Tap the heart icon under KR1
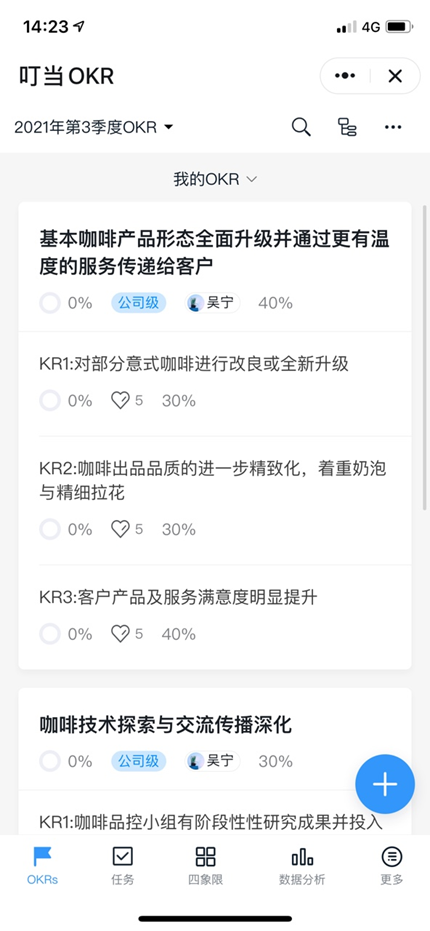 tap(121, 401)
